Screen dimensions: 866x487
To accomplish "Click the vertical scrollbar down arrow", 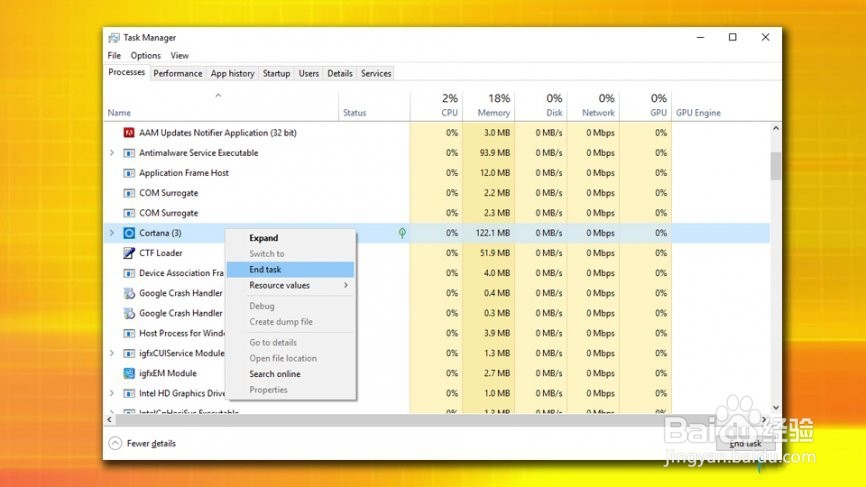I will click(775, 407).
